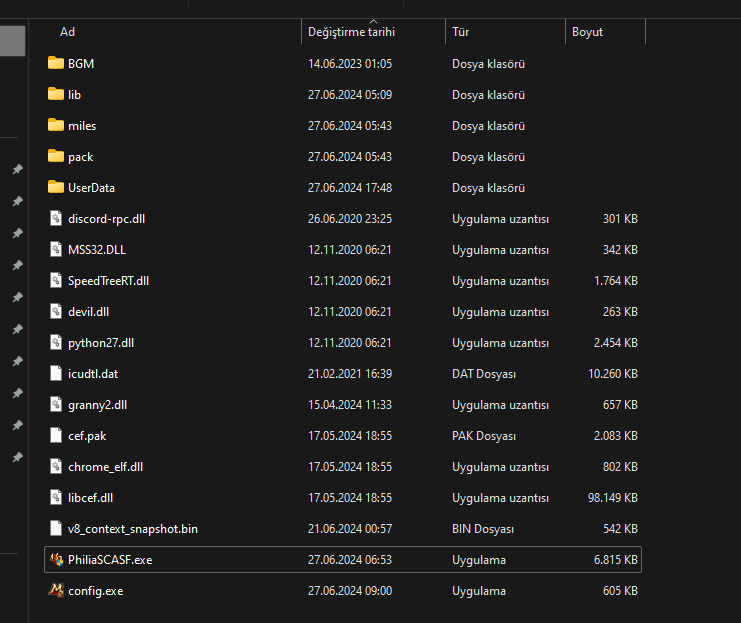Click the discord-rpc.dll file icon
This screenshot has width=741, height=623.
pos(56,218)
